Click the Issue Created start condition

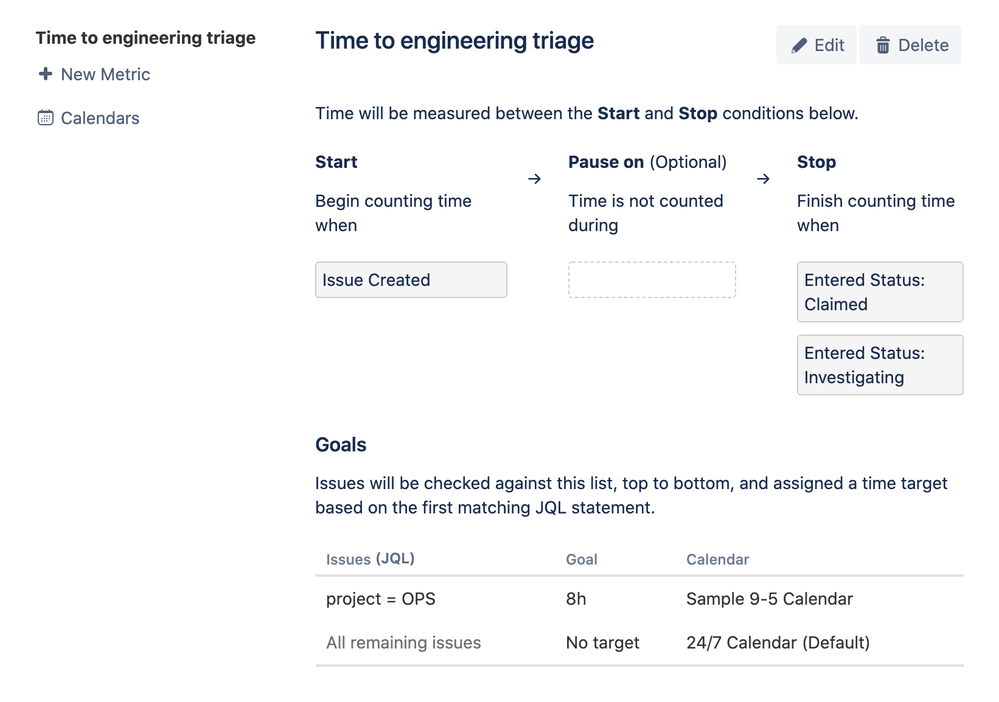click(410, 280)
